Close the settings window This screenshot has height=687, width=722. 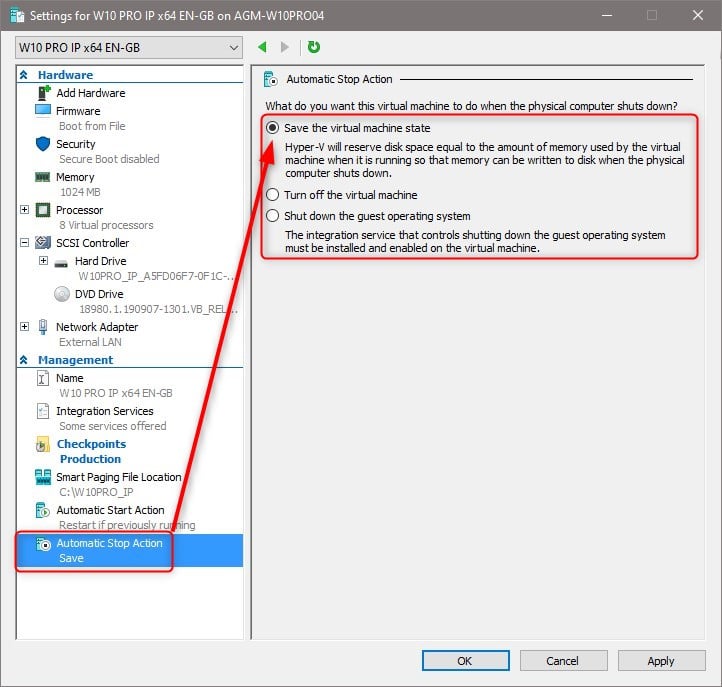pyautogui.click(x=698, y=15)
